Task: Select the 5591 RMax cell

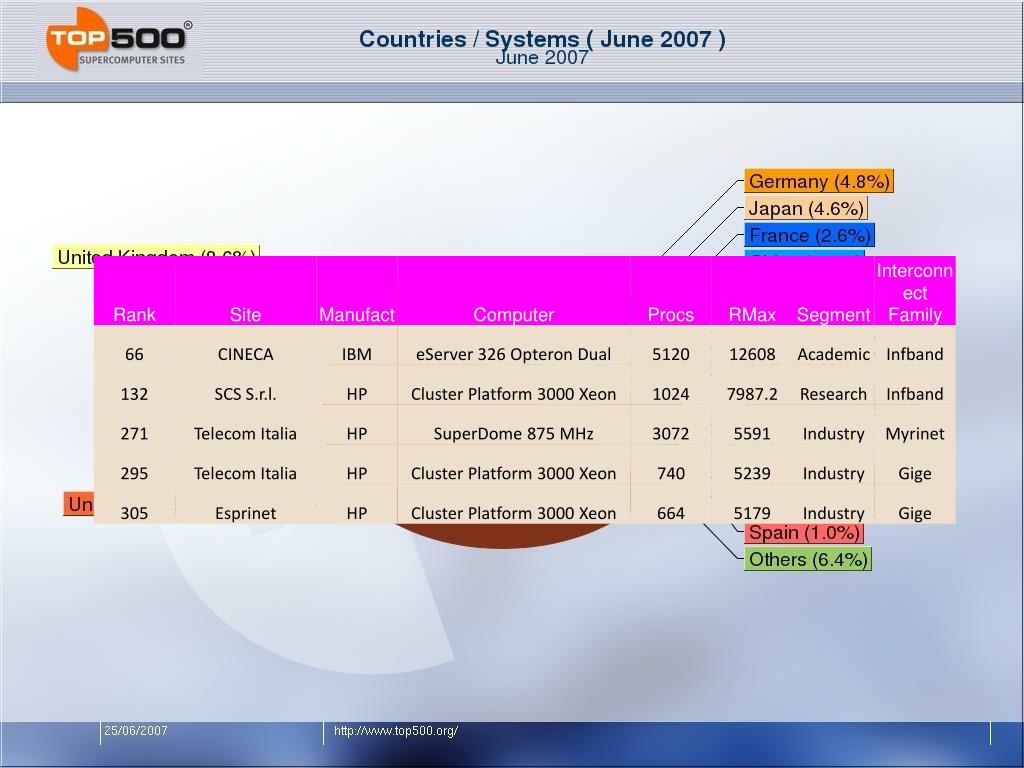Action: [752, 434]
